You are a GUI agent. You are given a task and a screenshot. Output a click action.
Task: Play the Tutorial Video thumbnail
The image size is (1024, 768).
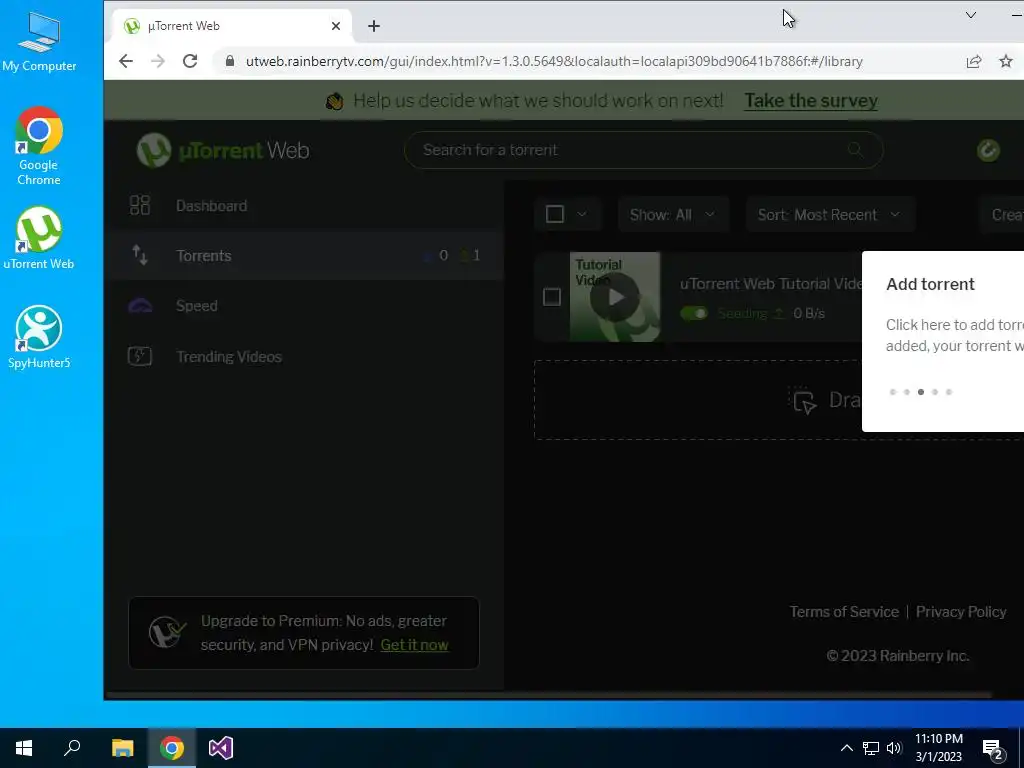coord(615,297)
